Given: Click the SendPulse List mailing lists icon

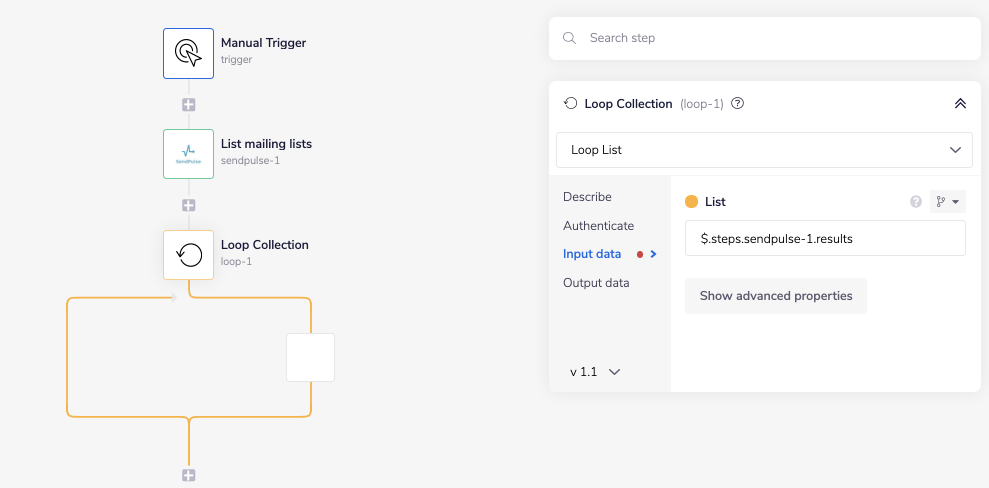Looking at the screenshot, I should tap(188, 154).
